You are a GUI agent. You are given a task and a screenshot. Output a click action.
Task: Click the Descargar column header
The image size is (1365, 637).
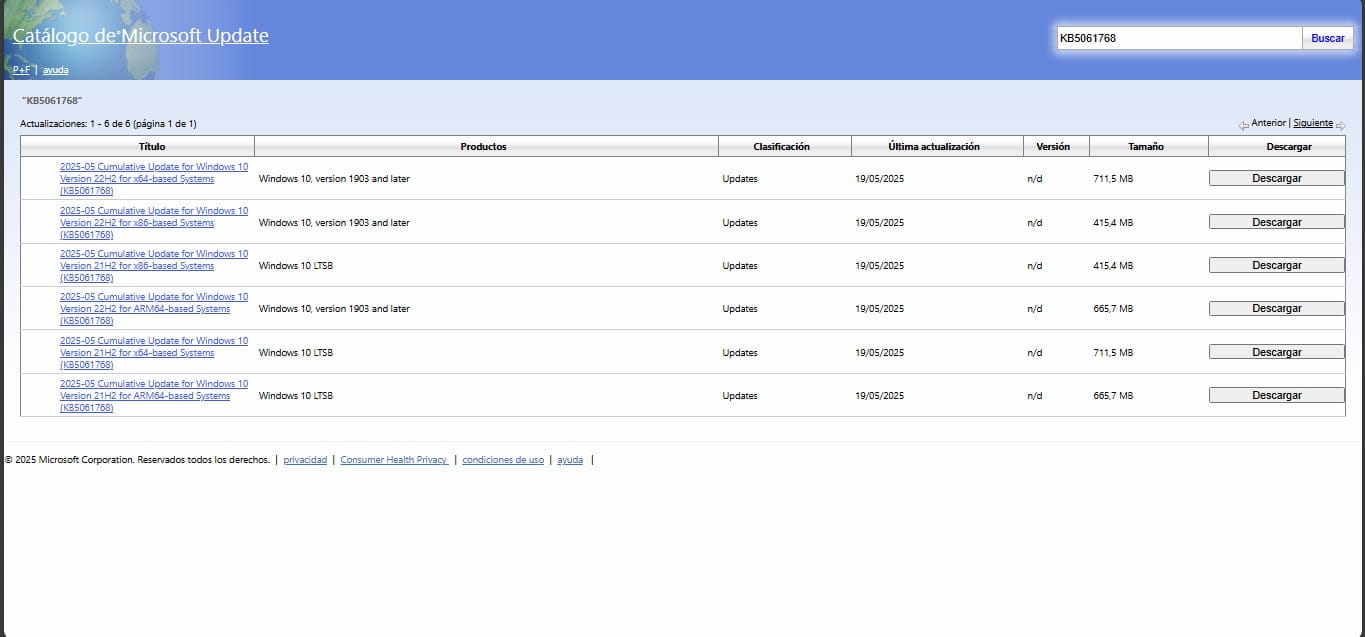pyautogui.click(x=1277, y=146)
